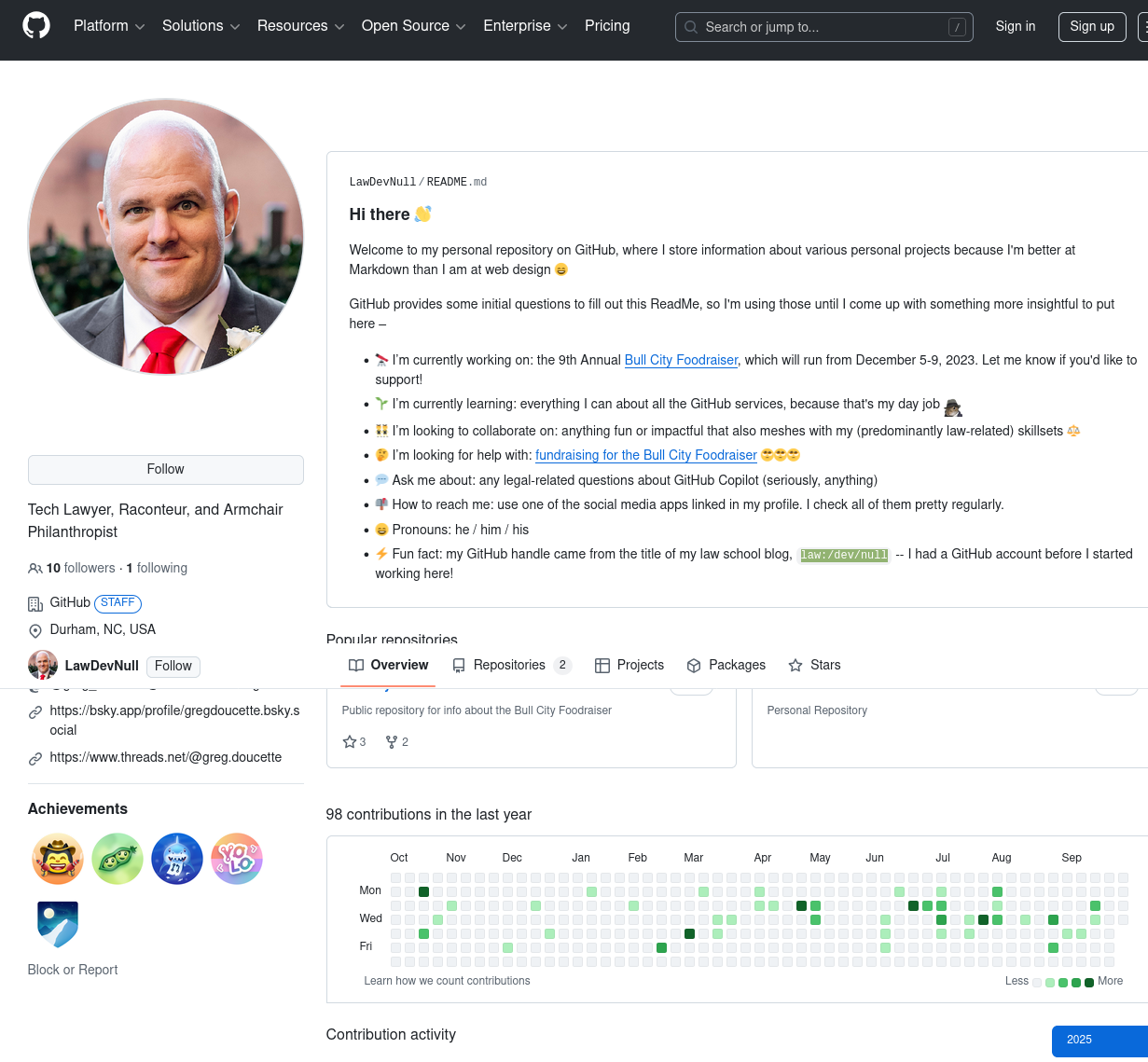Viewport: 1148px width, 1062px height.
Task: Open the Pair Extraordinaire peas badge
Action: 118,859
